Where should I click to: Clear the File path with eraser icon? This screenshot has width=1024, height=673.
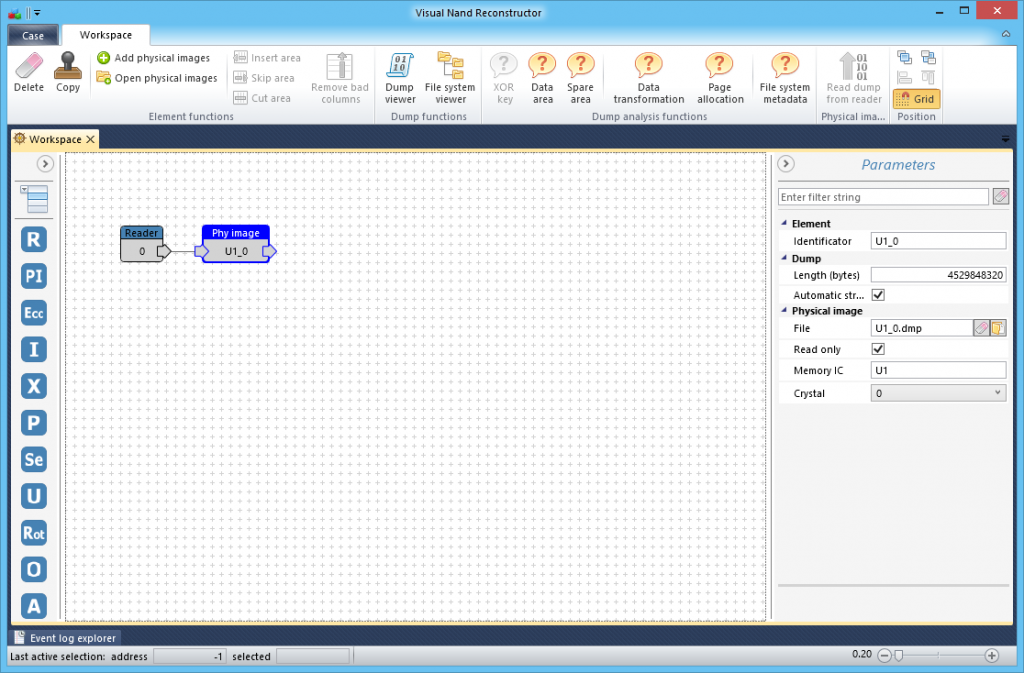click(x=981, y=328)
